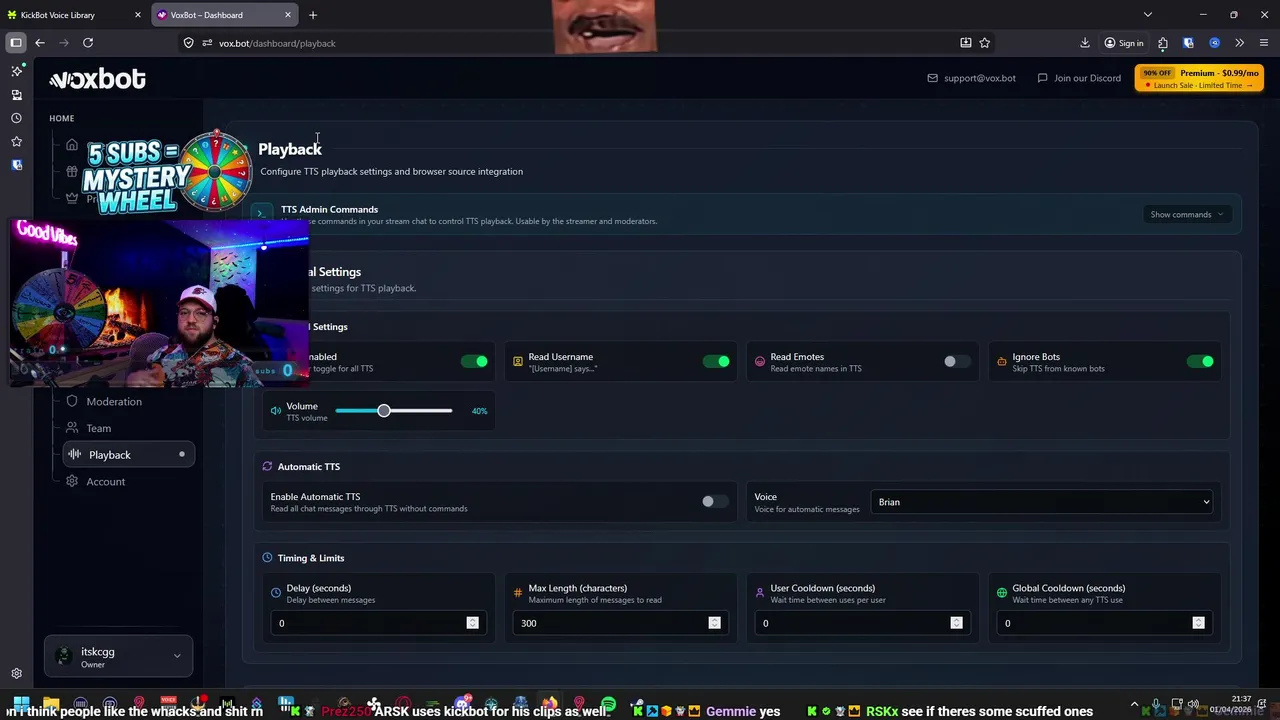Screen dimensions: 1280x720
Task: Toggle Read Username switch
Action: pyautogui.click(x=716, y=361)
